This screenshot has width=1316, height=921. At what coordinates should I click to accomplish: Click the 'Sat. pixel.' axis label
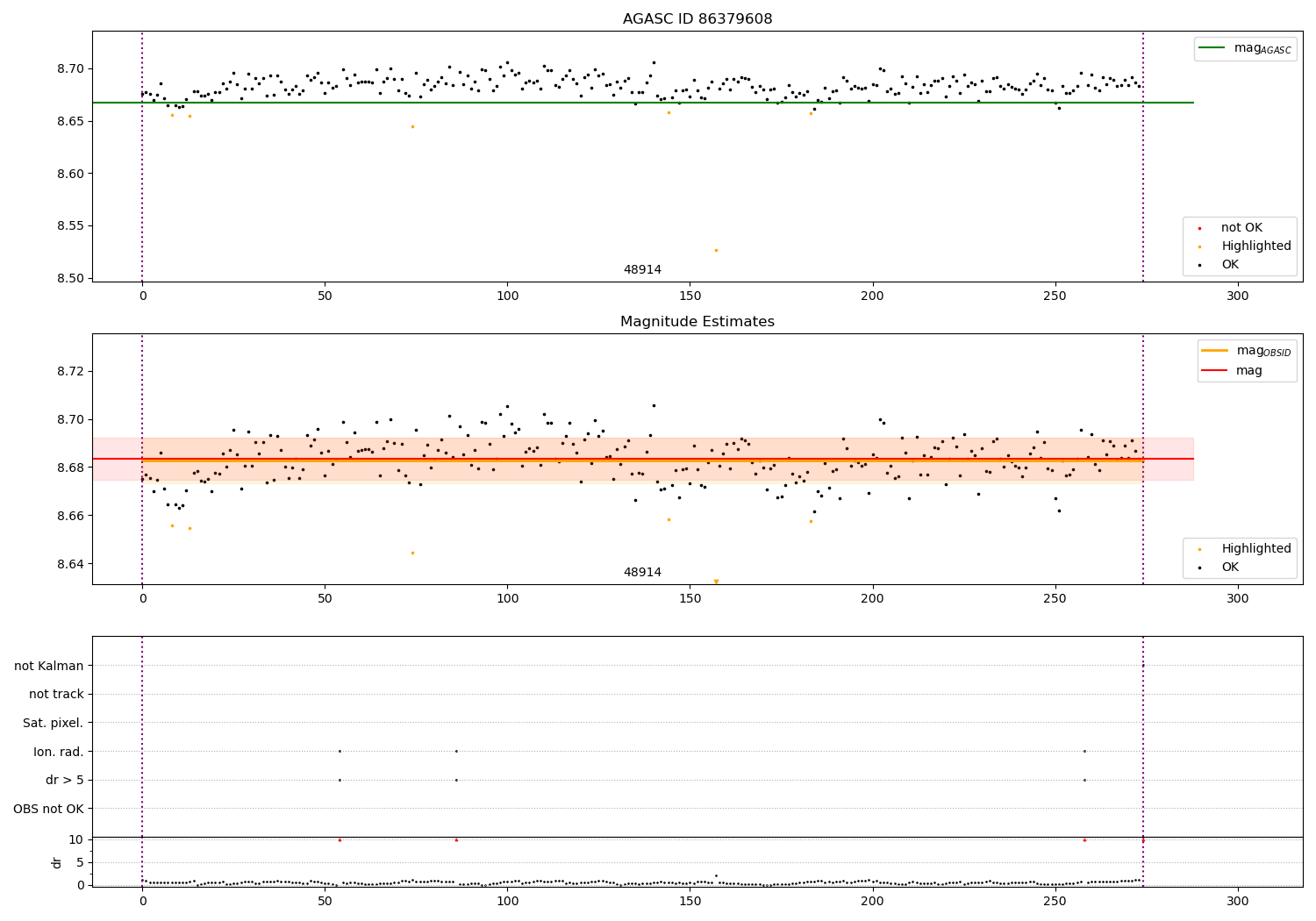click(x=54, y=723)
